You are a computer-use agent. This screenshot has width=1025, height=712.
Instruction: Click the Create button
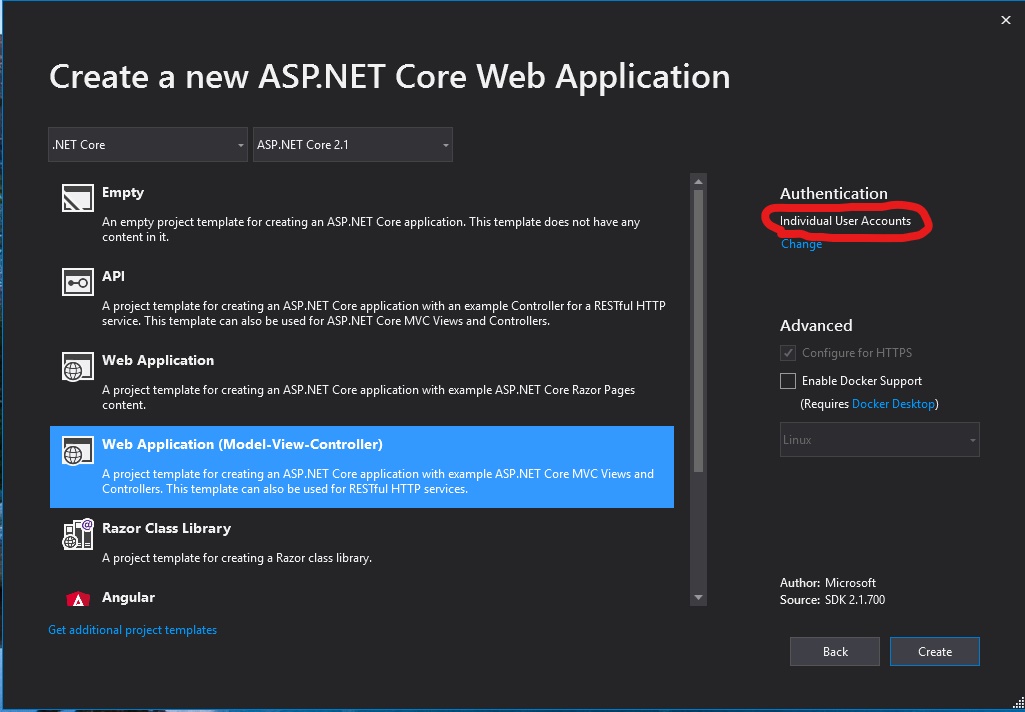click(x=935, y=651)
